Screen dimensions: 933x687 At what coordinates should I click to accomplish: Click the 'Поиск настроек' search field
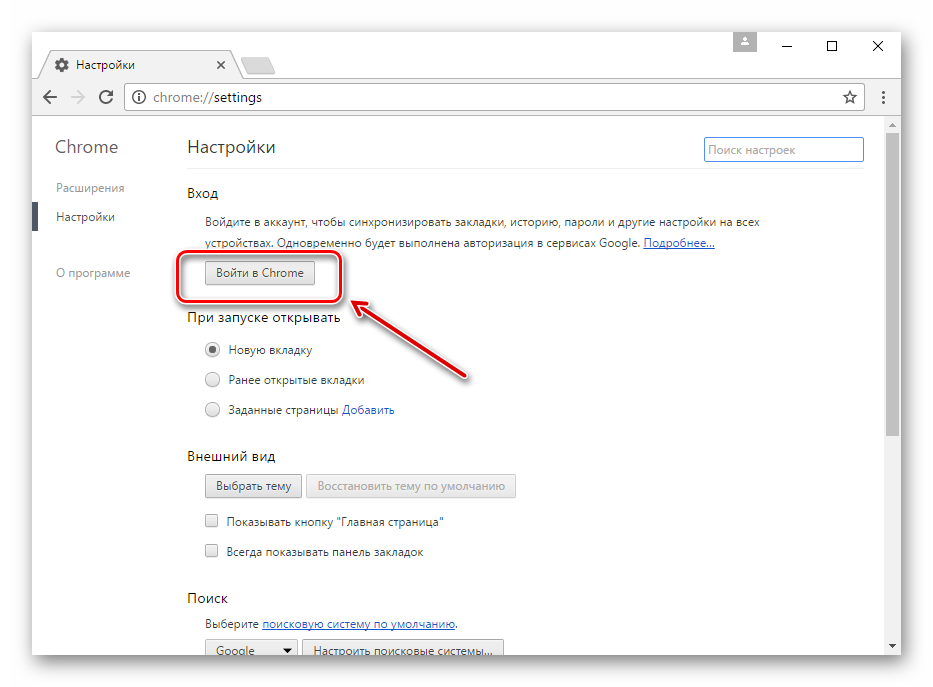coord(783,150)
